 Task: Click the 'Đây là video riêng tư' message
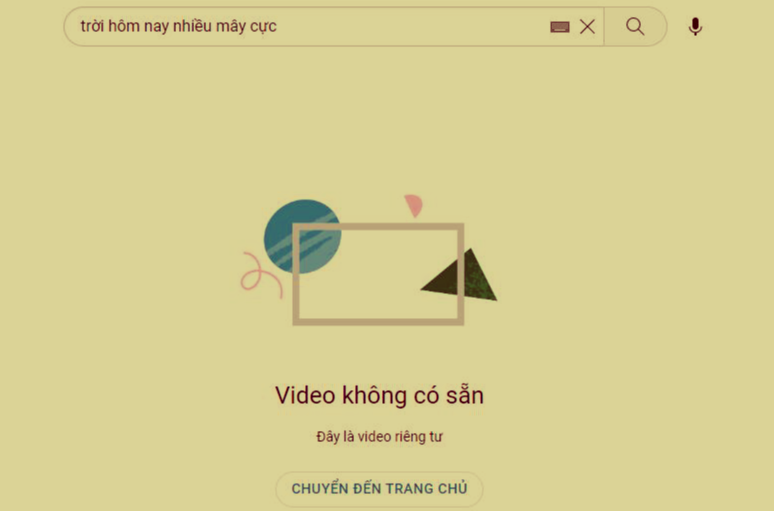click(379, 437)
